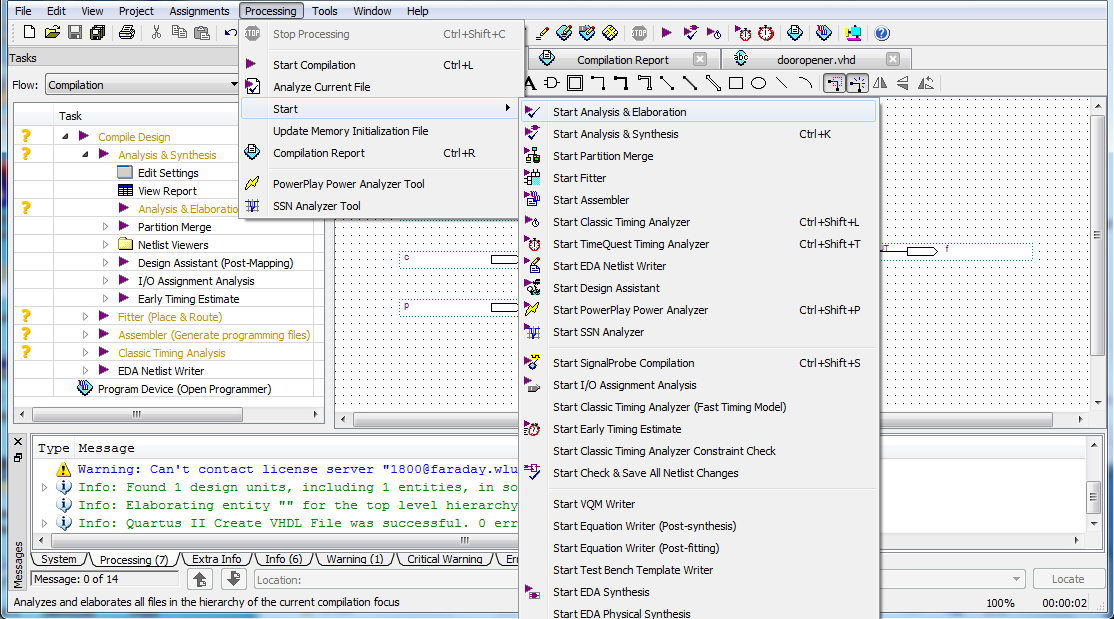Viewport: 1114px width, 619px height.
Task: Click the Copy toolbar icon
Action: coord(179,33)
